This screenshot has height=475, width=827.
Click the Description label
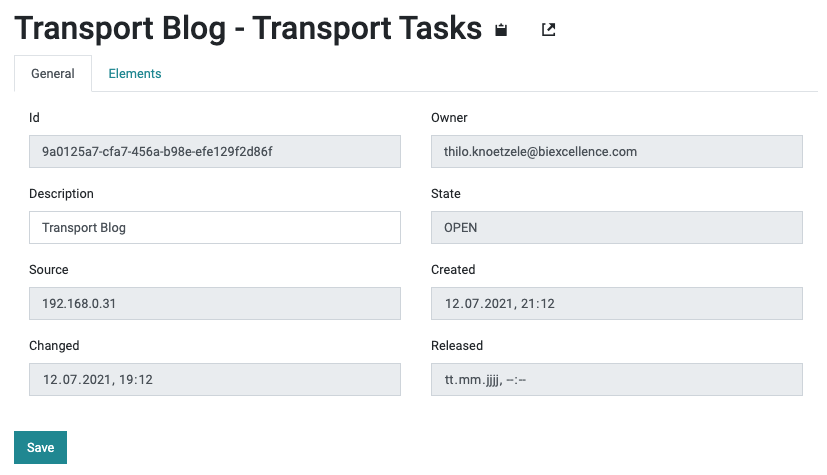point(61,194)
